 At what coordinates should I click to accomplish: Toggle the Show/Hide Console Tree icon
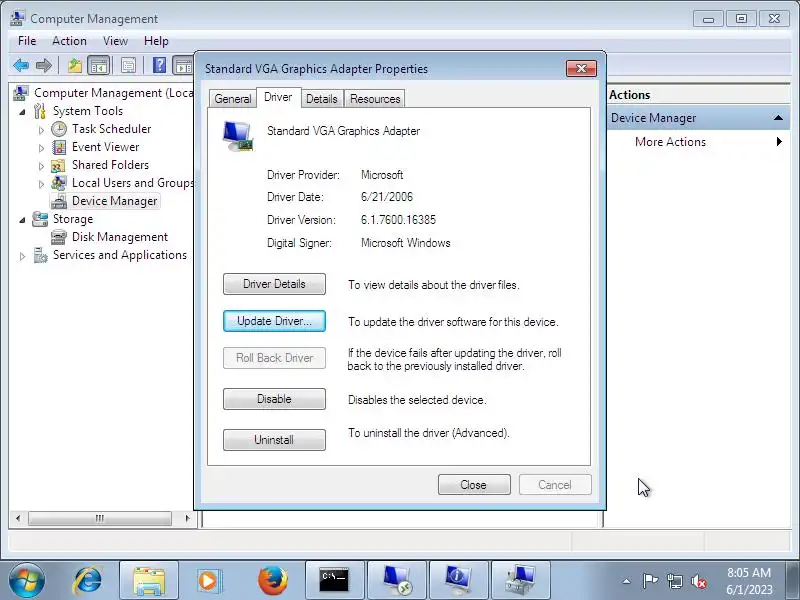point(98,65)
